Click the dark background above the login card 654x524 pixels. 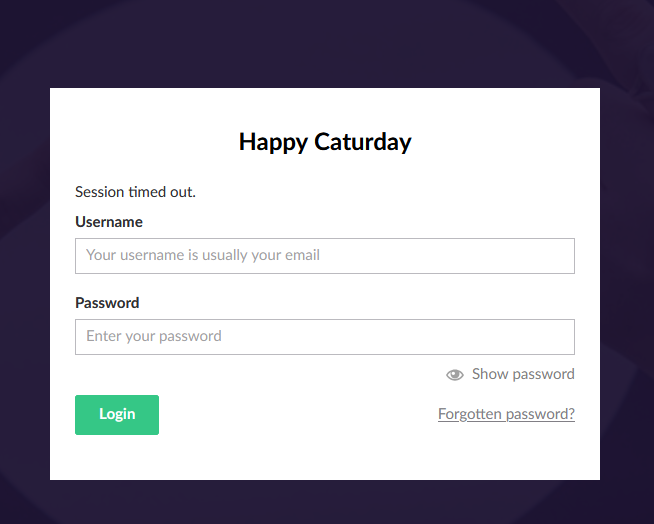click(x=325, y=43)
